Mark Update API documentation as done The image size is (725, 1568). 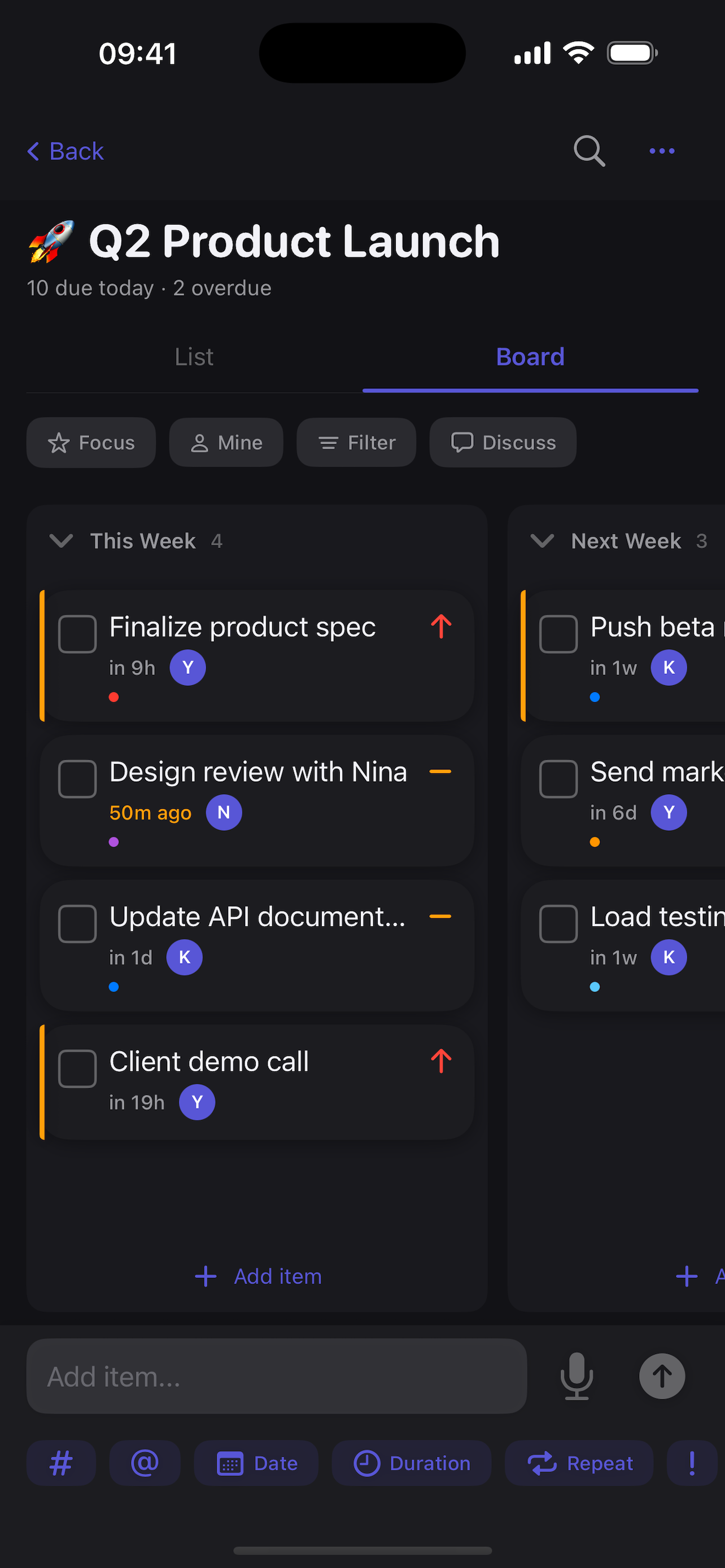[x=77, y=923]
